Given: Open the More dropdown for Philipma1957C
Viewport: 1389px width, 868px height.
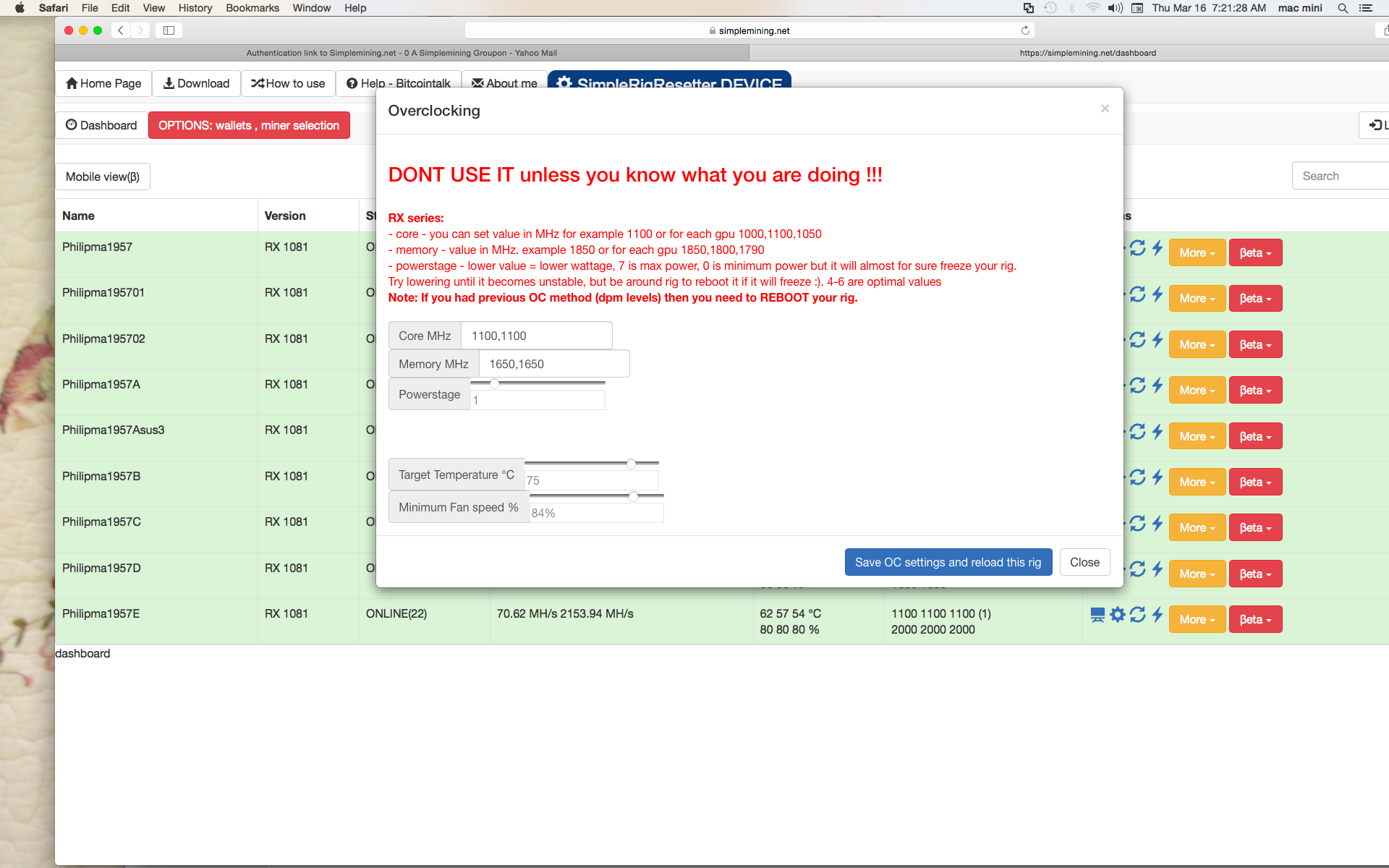Looking at the screenshot, I should (x=1197, y=527).
